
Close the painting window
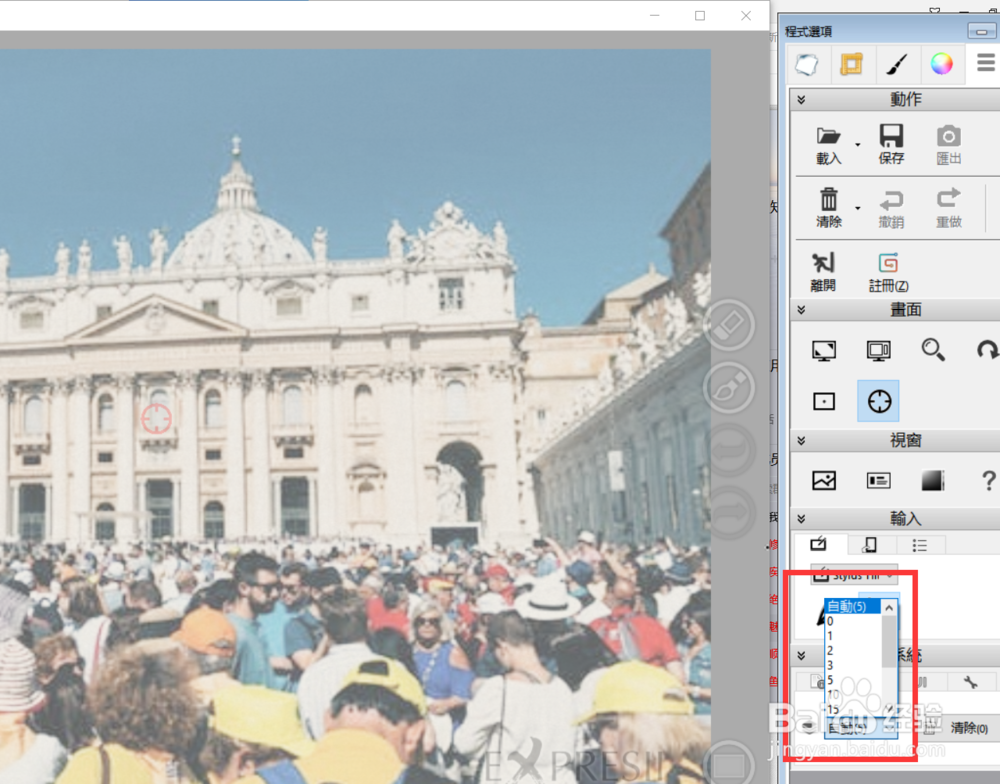(746, 15)
